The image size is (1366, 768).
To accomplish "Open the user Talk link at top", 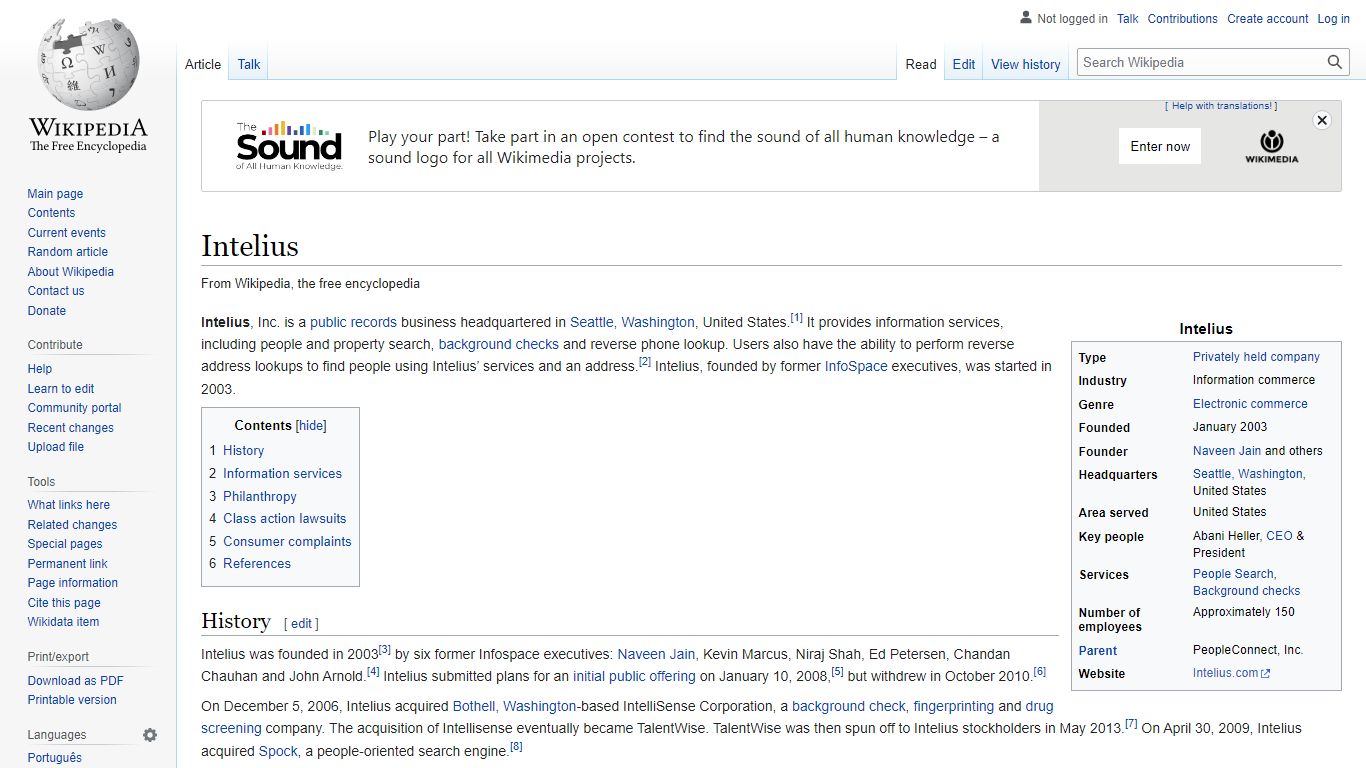I will tap(1128, 18).
